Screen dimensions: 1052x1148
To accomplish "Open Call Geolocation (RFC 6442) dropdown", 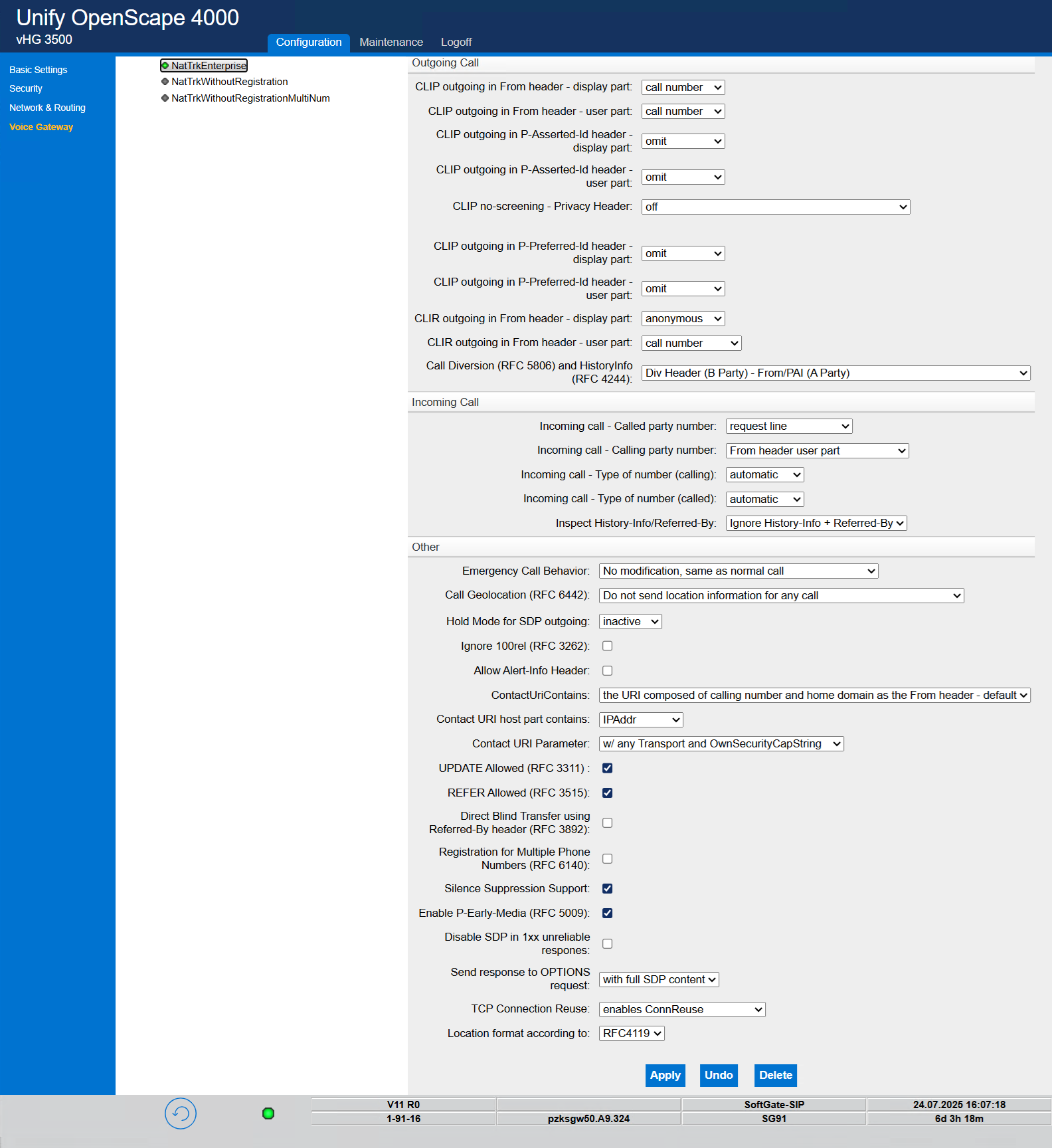I will point(781,595).
